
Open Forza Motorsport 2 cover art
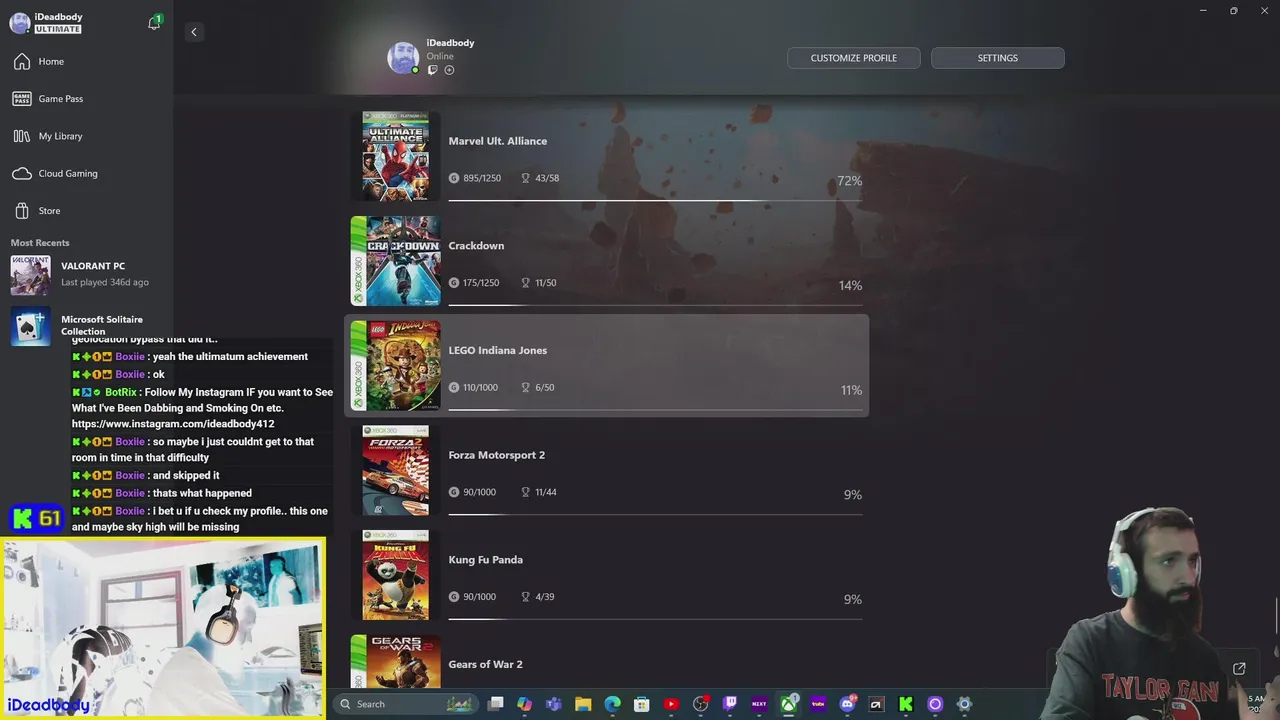click(395, 470)
